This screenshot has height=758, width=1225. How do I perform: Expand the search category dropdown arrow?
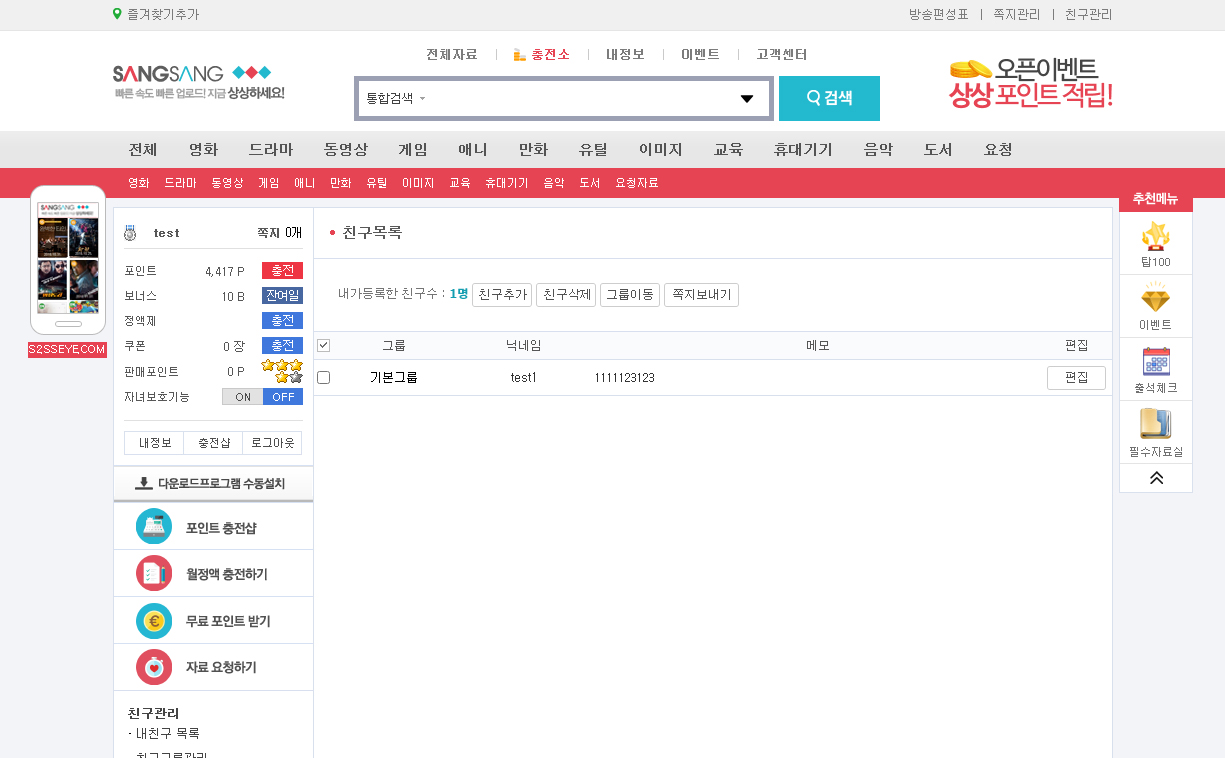746,98
